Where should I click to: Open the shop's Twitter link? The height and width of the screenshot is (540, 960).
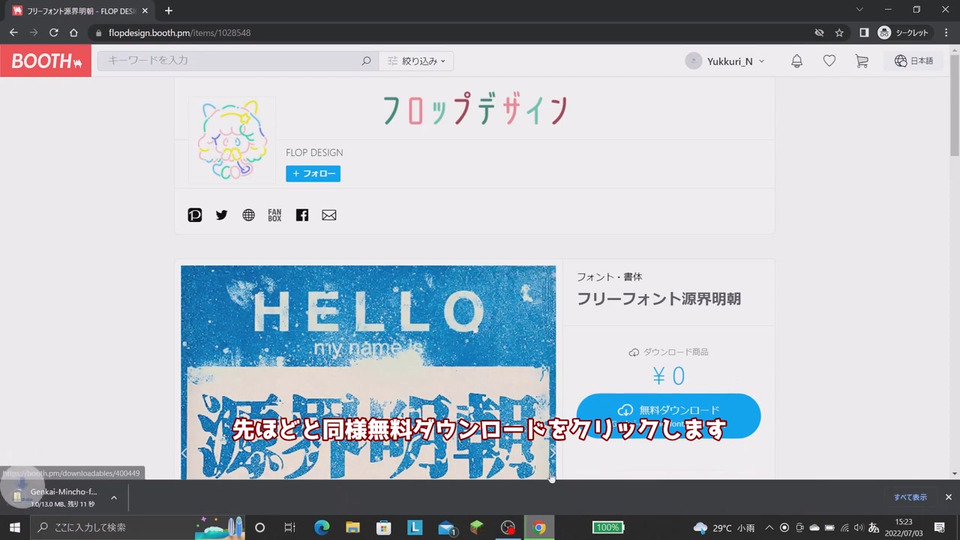click(222, 215)
